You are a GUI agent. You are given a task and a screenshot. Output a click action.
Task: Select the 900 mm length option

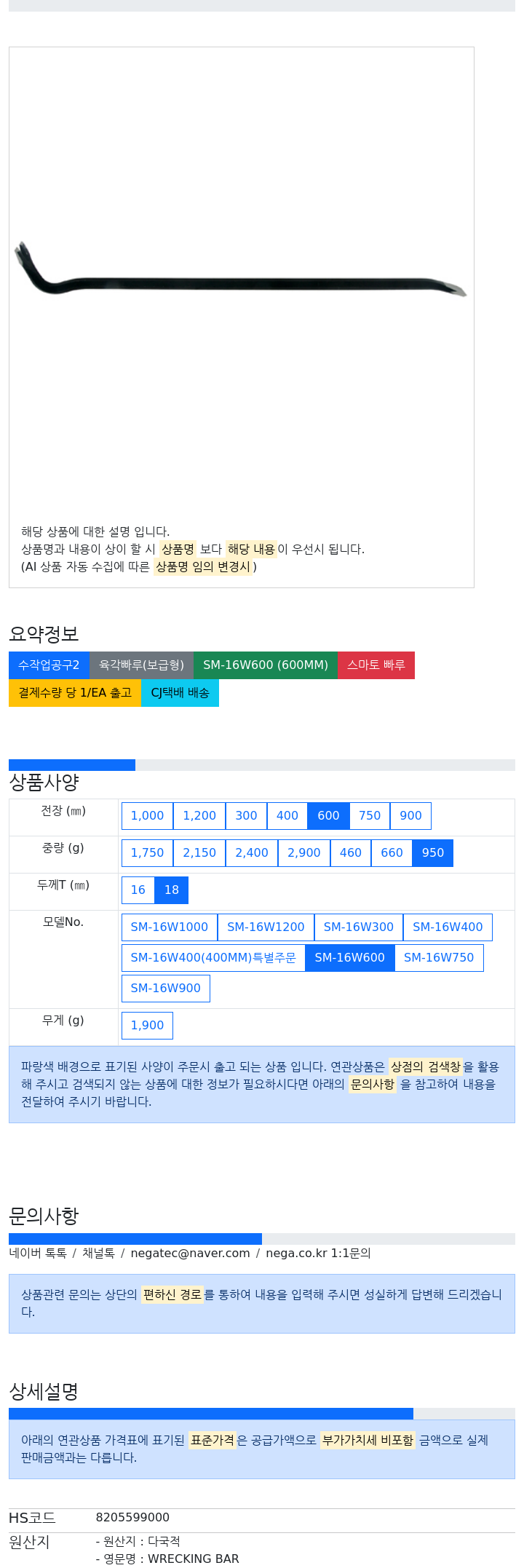[410, 816]
